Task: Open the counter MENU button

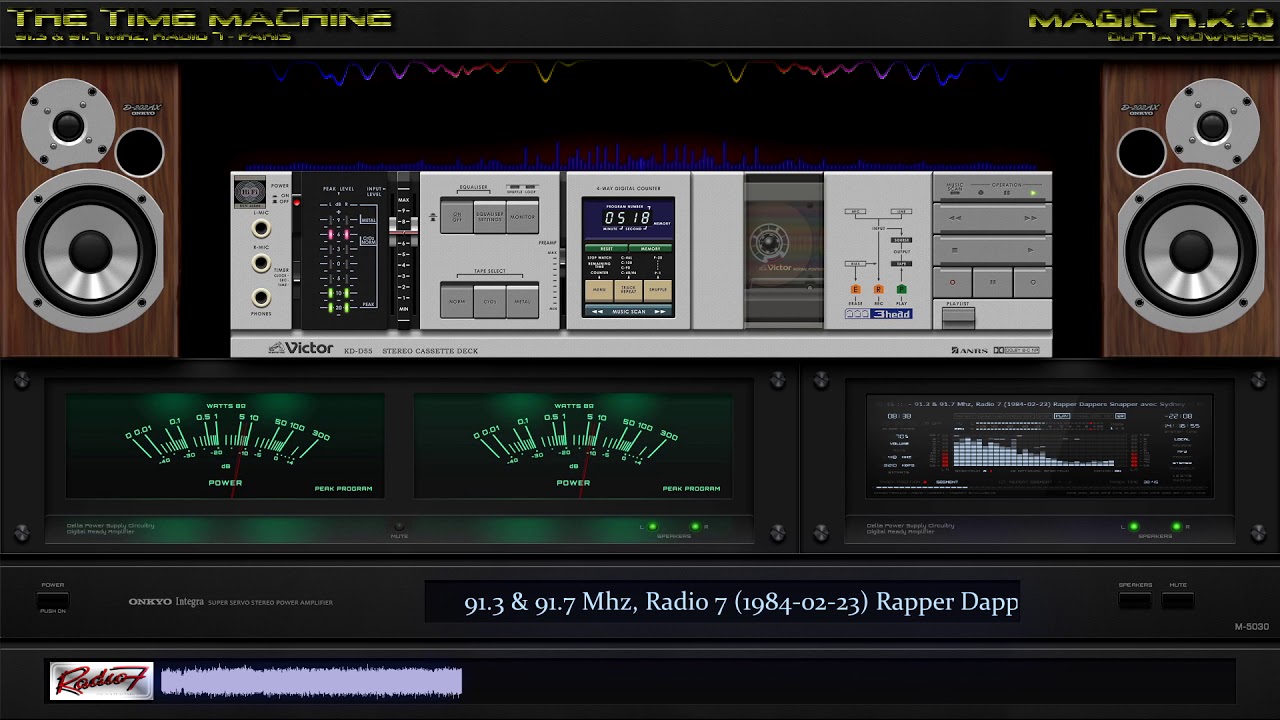Action: tap(598, 290)
